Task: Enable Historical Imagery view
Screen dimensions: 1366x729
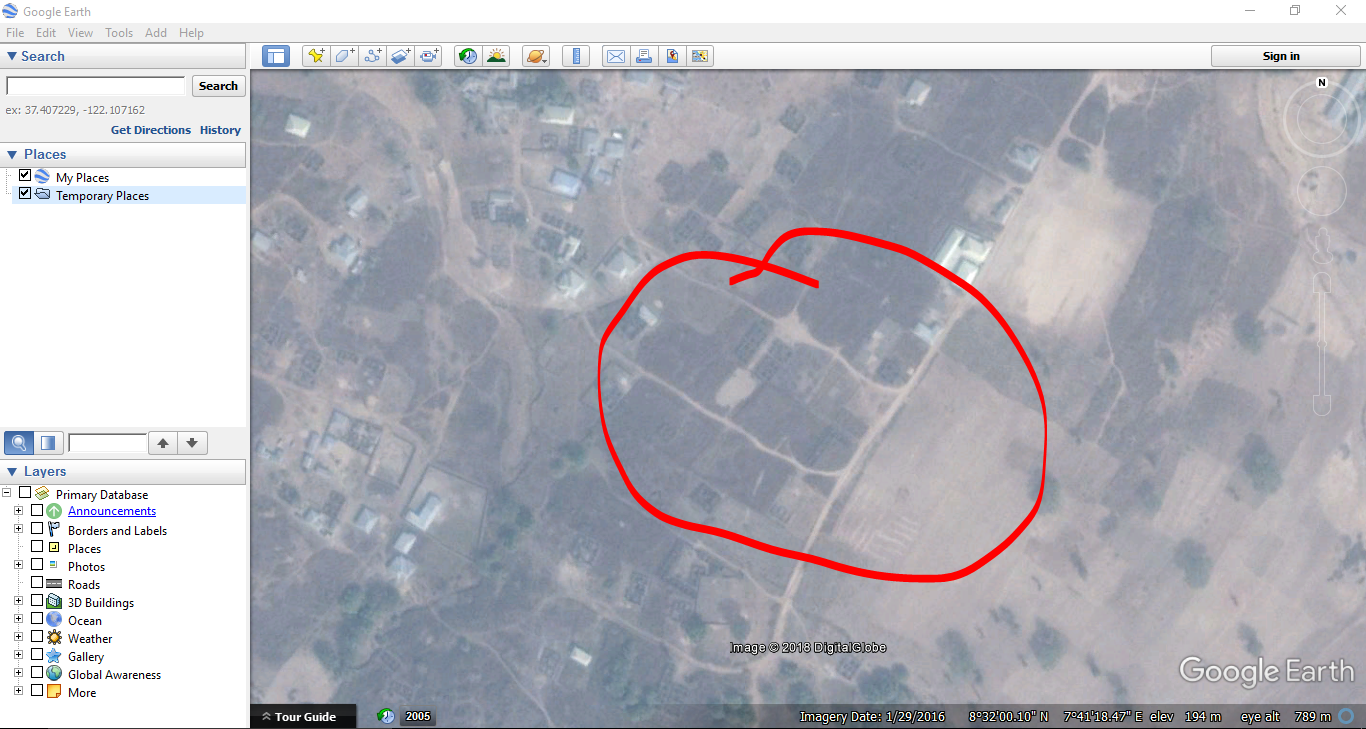Action: click(x=467, y=56)
